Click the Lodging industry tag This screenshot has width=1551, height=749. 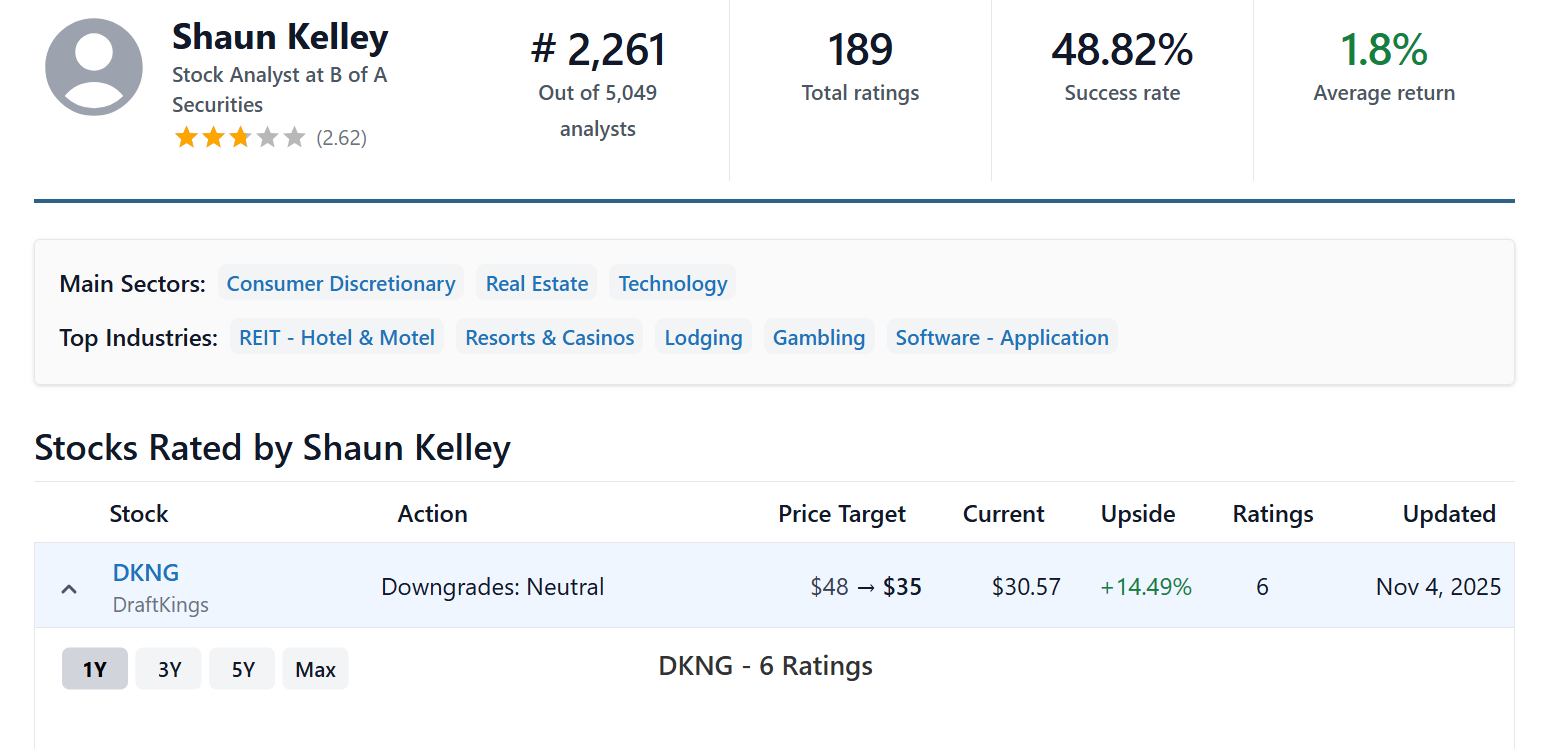(x=703, y=337)
